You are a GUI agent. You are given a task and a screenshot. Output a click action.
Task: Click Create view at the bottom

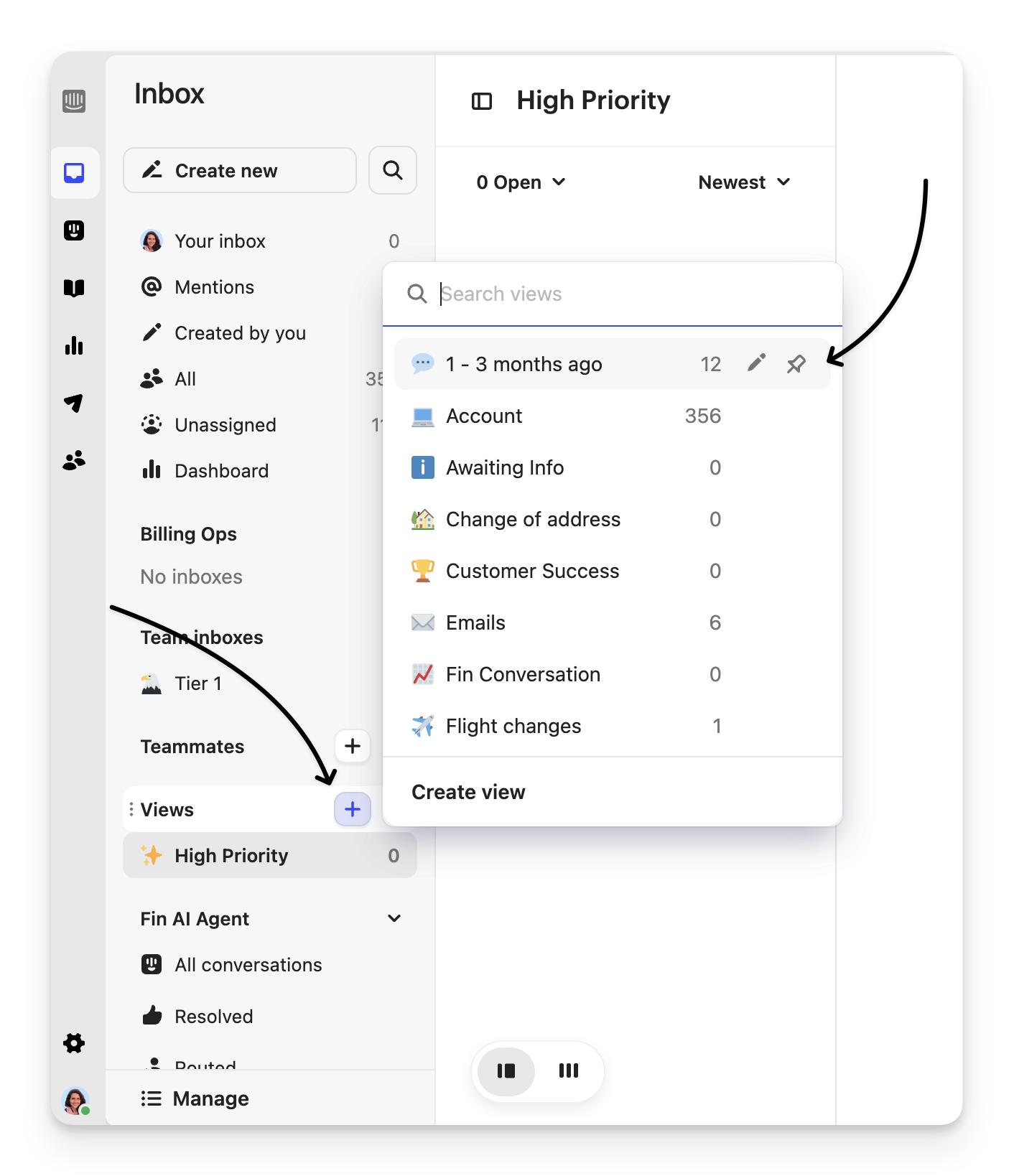click(x=468, y=792)
